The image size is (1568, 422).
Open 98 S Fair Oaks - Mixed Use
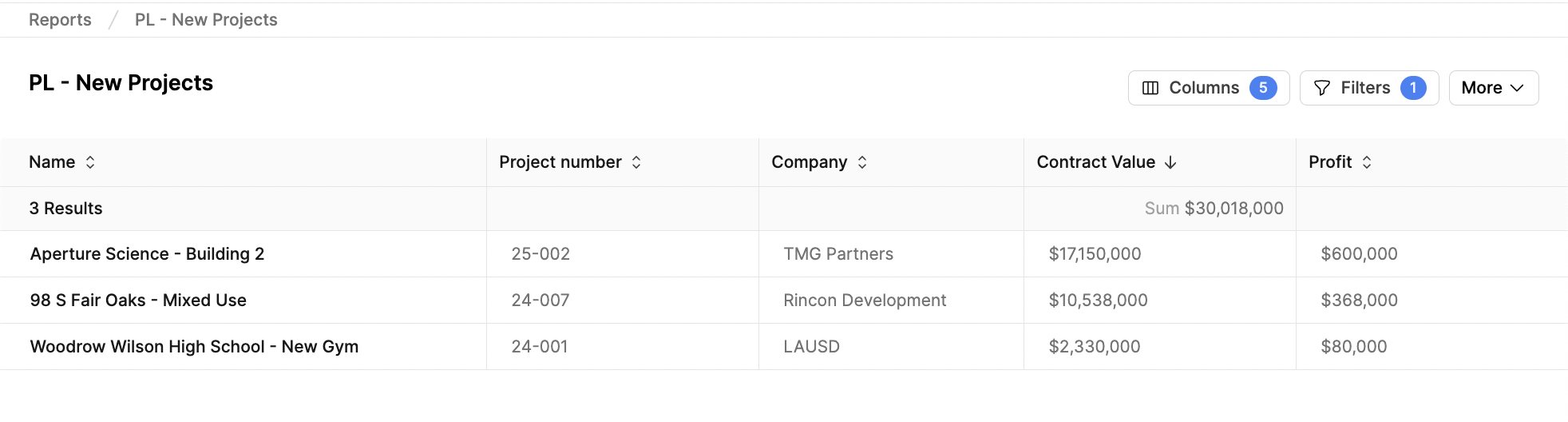(x=138, y=301)
